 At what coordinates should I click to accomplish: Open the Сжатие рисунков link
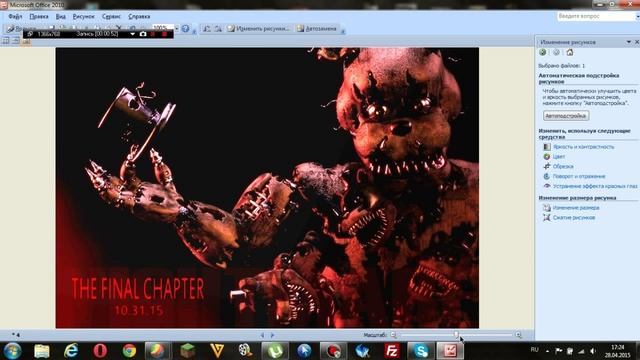click(574, 218)
